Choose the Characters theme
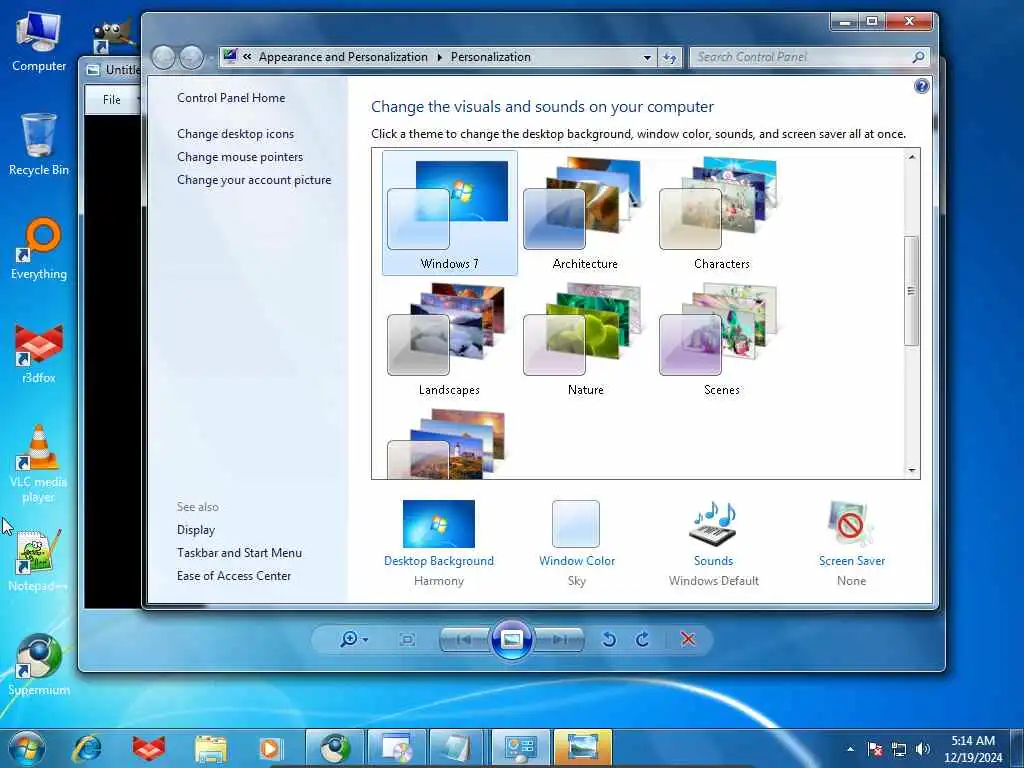 [721, 213]
